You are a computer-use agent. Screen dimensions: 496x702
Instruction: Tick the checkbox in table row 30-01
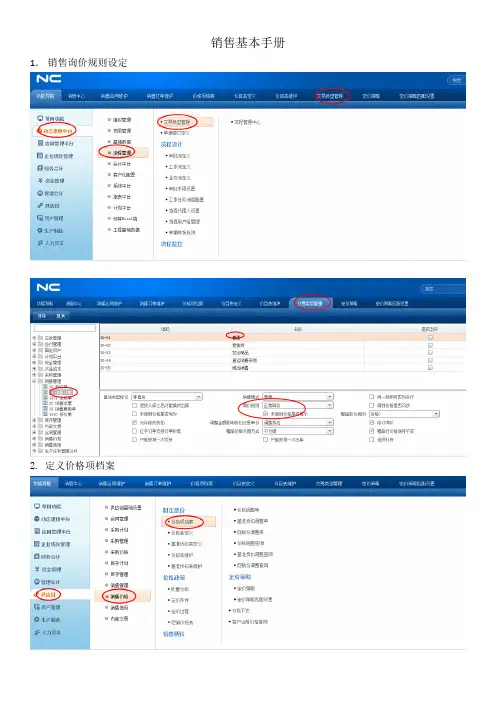(x=430, y=338)
